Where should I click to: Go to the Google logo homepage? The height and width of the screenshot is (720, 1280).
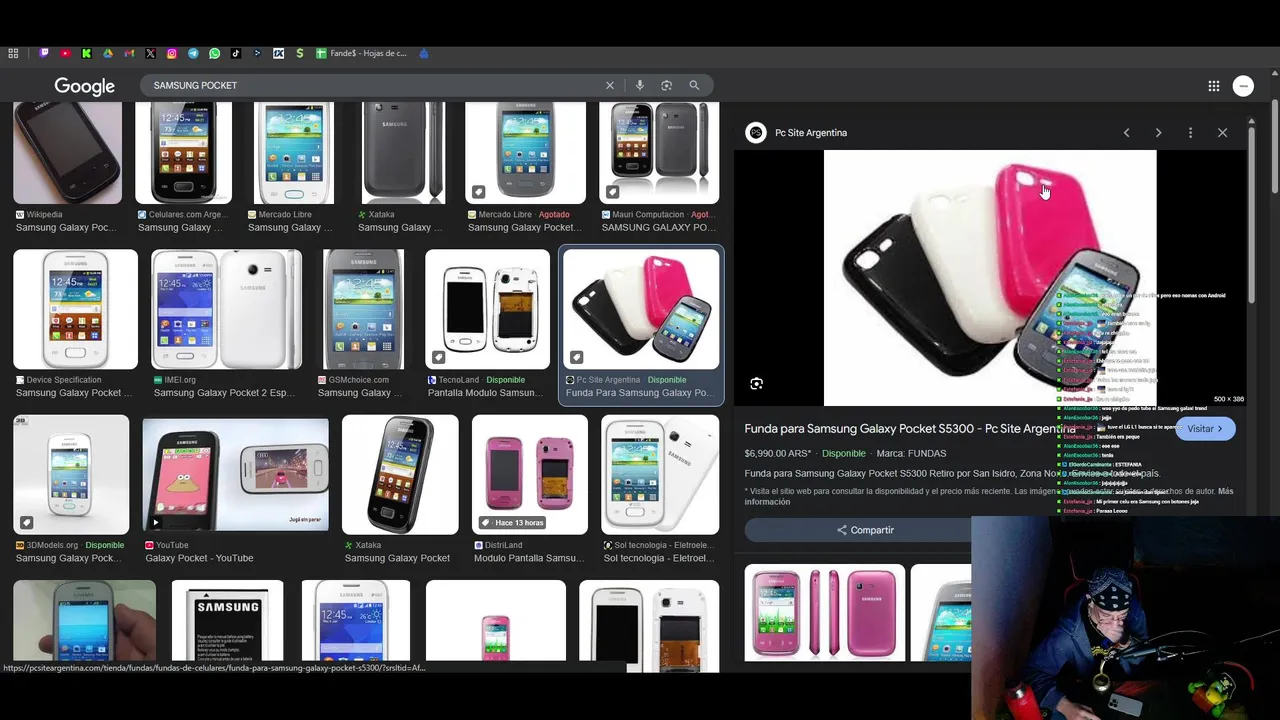tap(85, 86)
